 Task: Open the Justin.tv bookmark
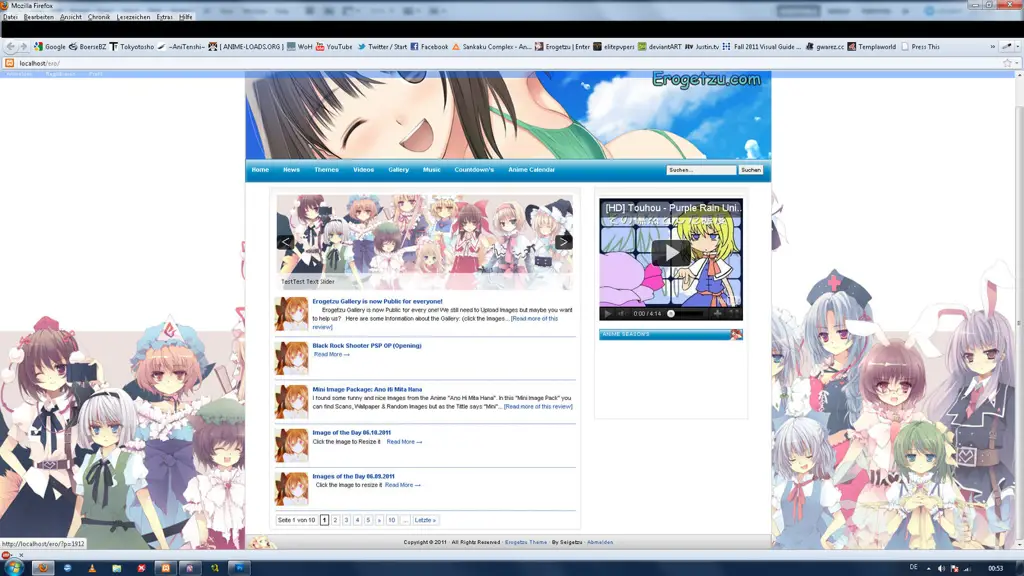(x=701, y=47)
